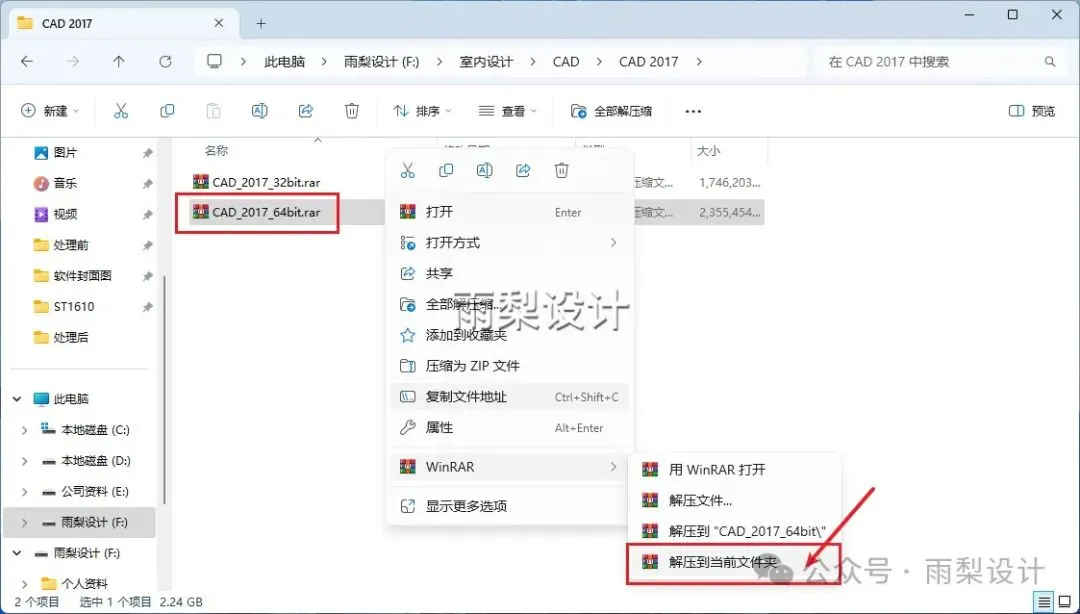The image size is (1080, 614).
Task: Click the share icon in the context menu
Action: click(x=523, y=170)
